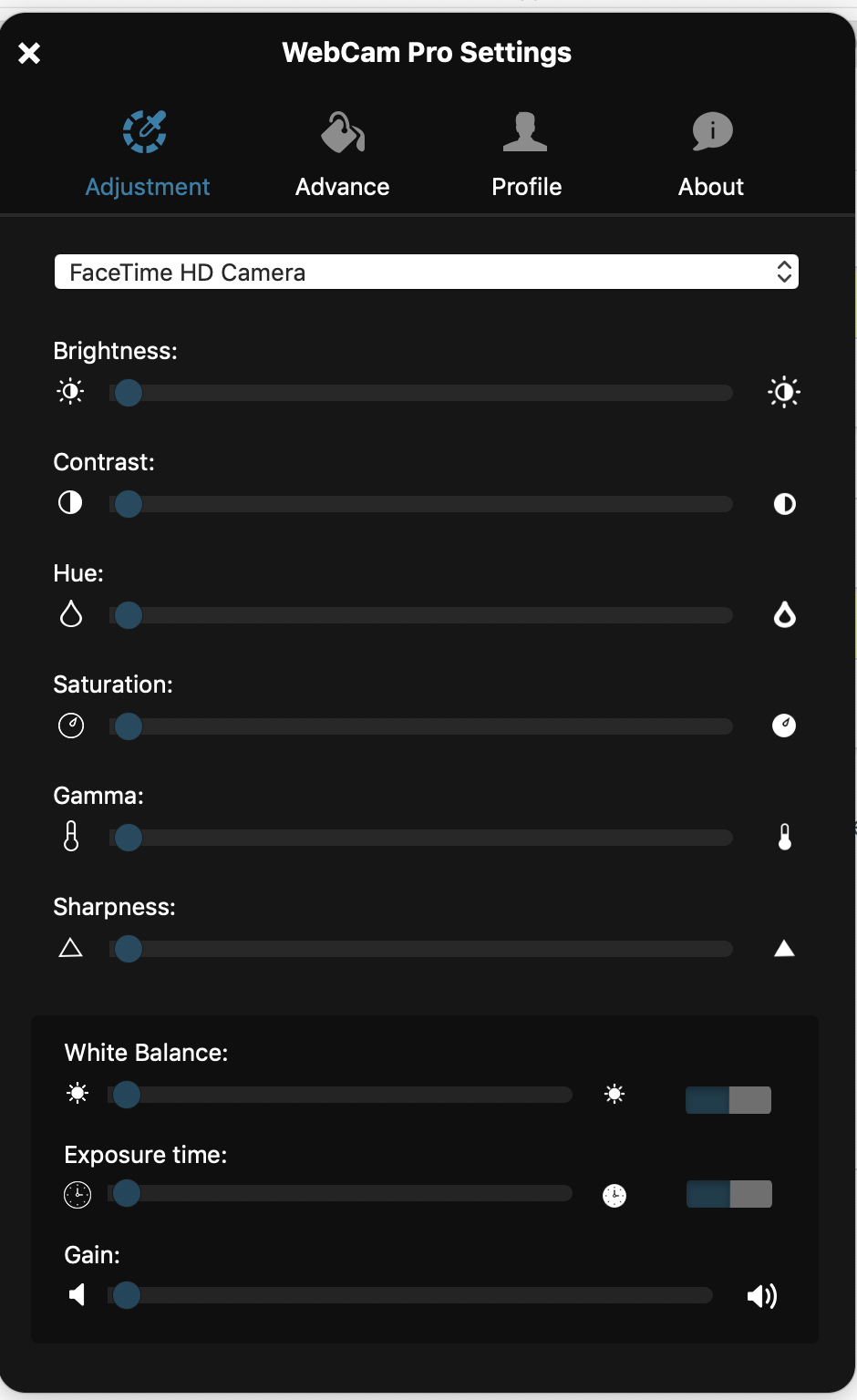Click the filled exposure time clock icon
This screenshot has width=857, height=1400.
pyautogui.click(x=614, y=1195)
